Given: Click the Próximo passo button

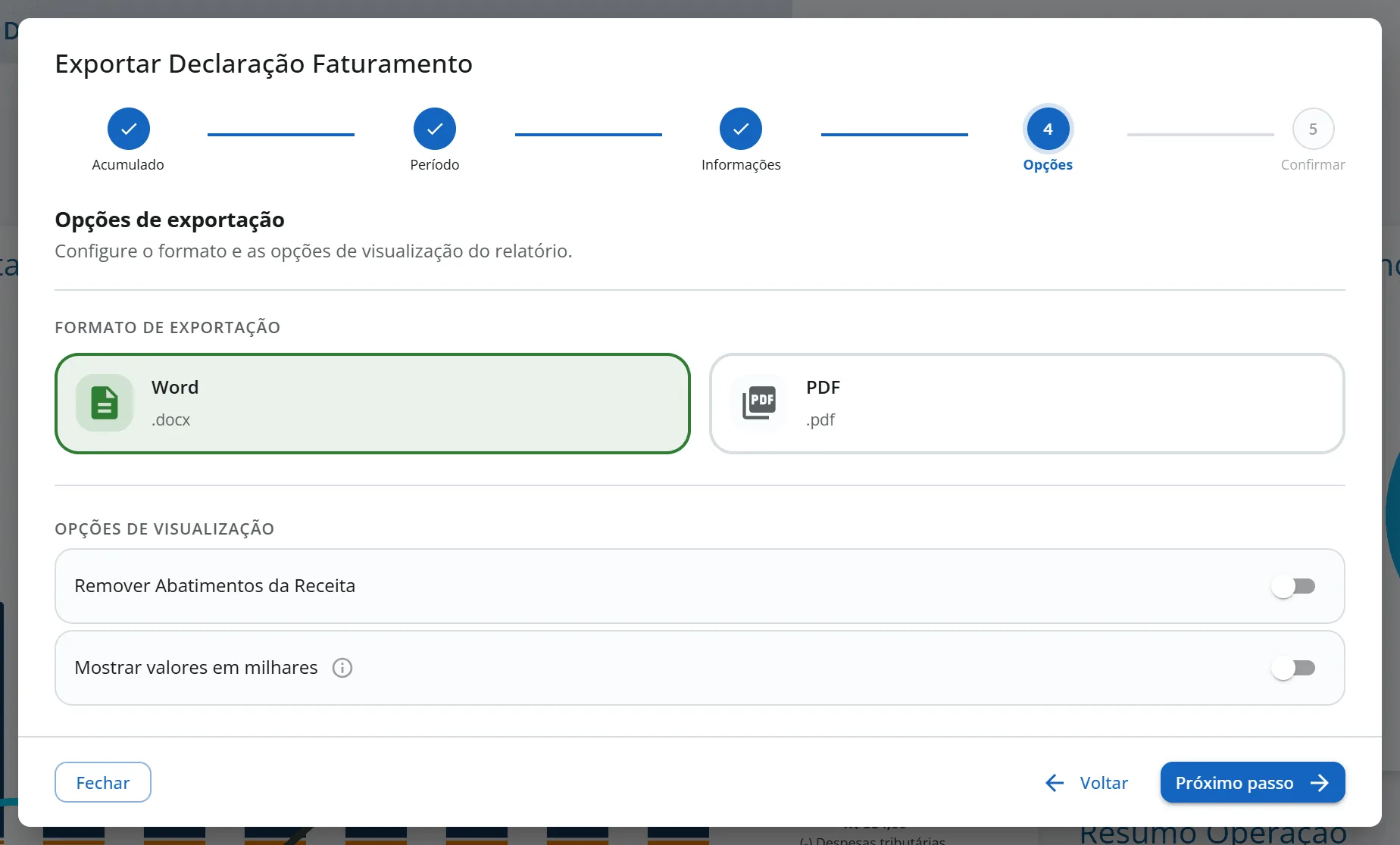Looking at the screenshot, I should point(1252,782).
